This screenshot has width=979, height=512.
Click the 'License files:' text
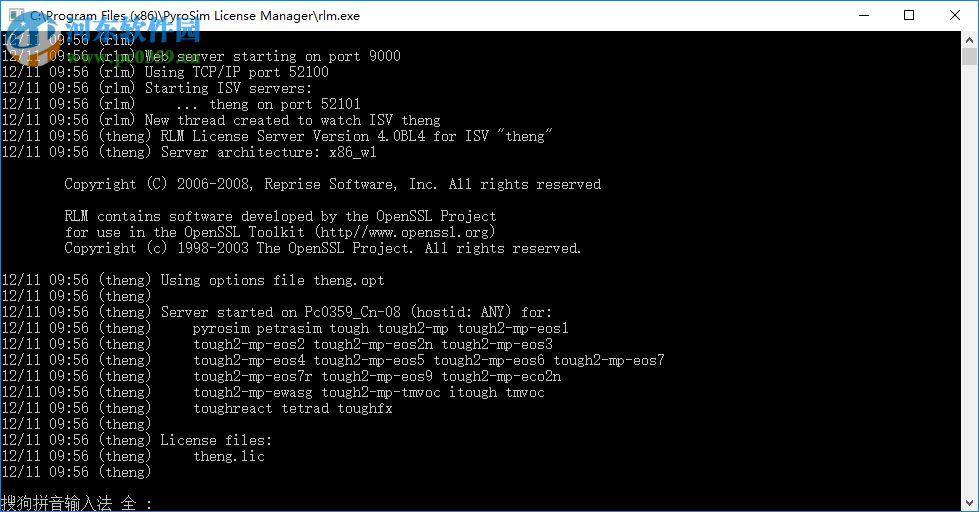(216, 440)
